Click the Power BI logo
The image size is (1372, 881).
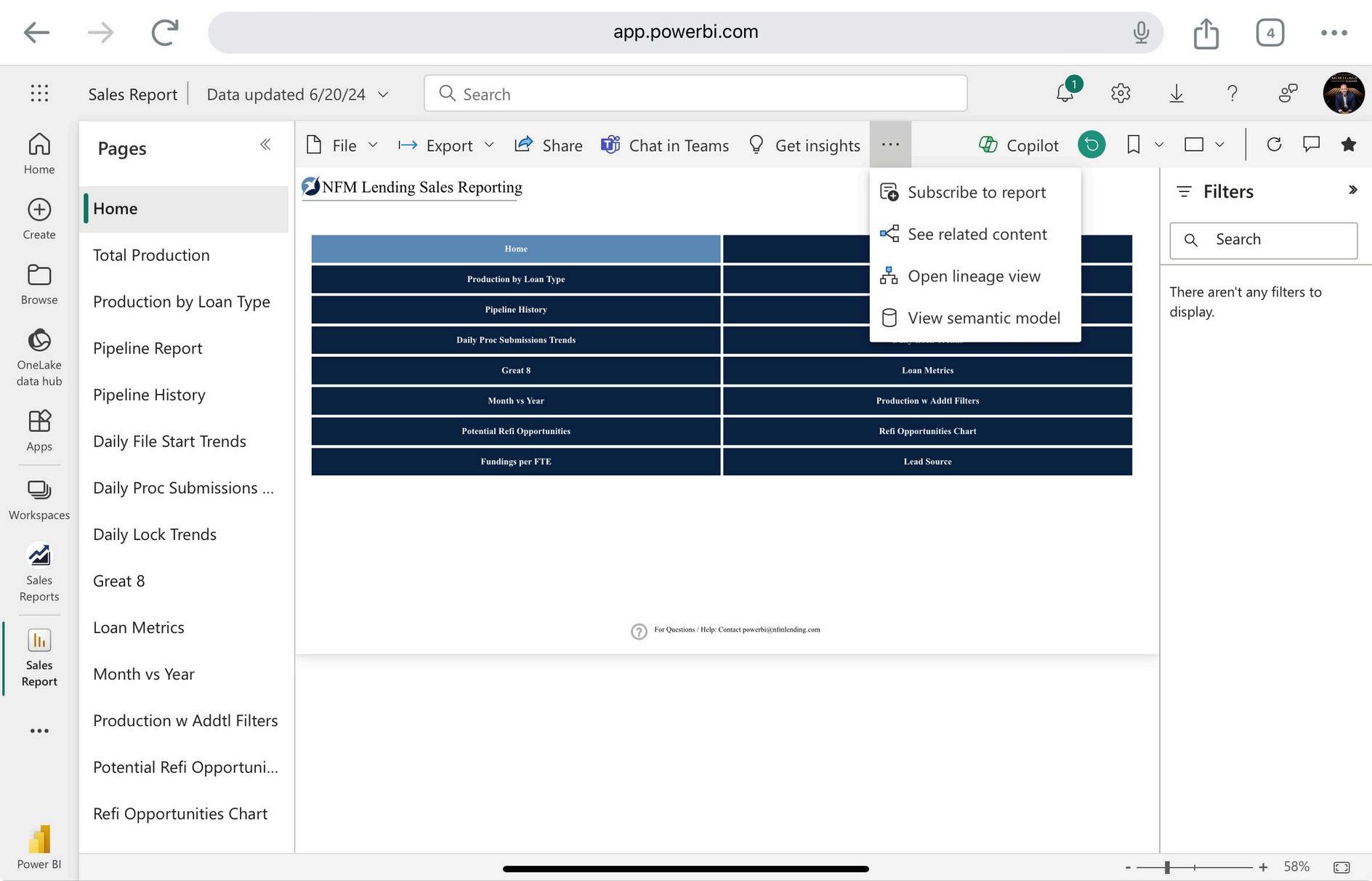tap(39, 848)
